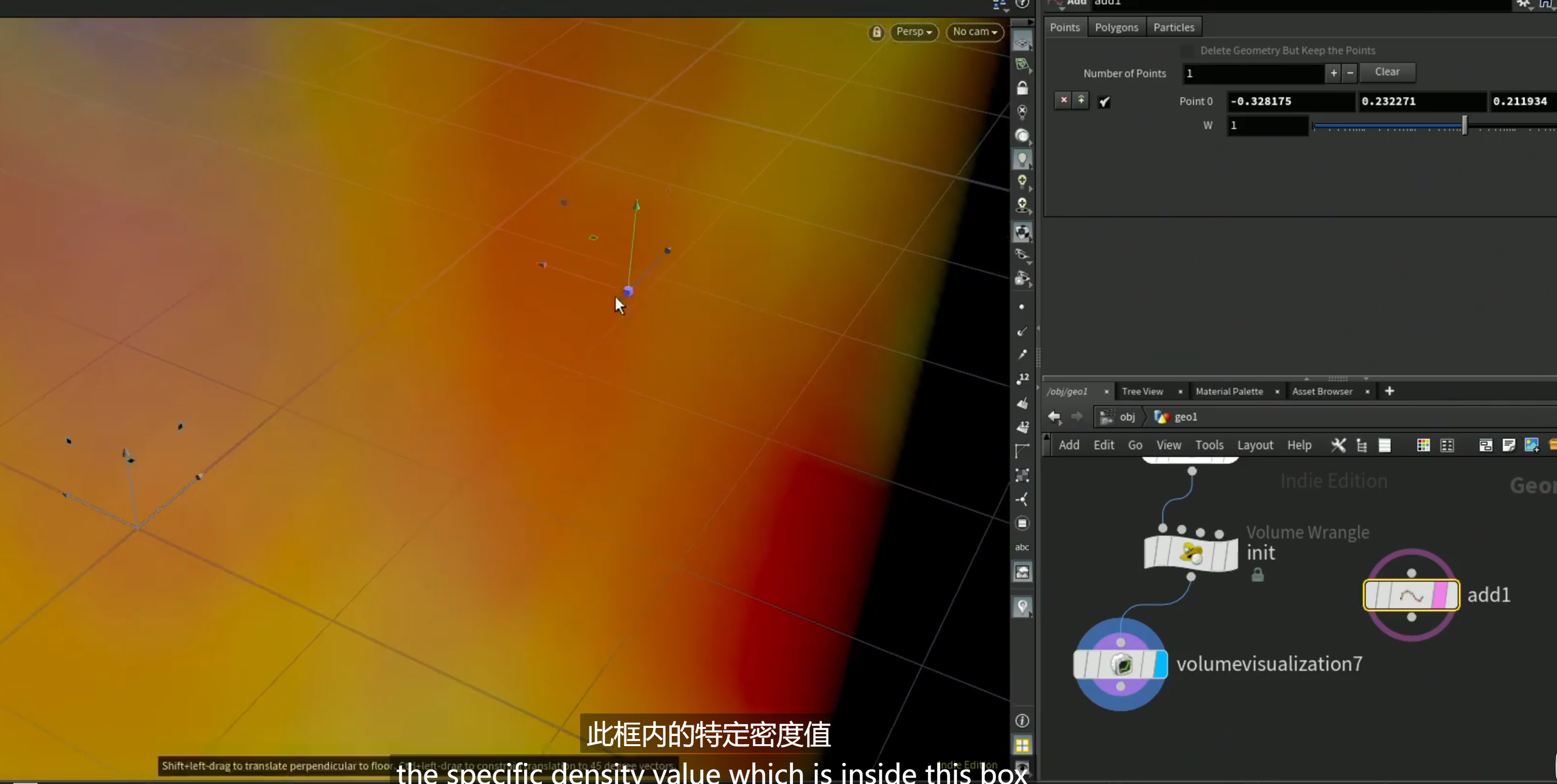Open the Layout menu
1557x784 pixels.
tap(1255, 445)
